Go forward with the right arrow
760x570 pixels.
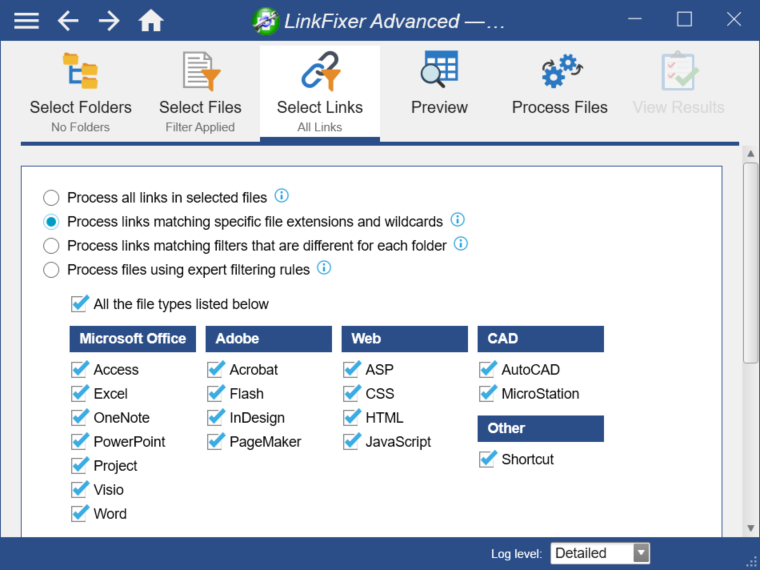(109, 21)
